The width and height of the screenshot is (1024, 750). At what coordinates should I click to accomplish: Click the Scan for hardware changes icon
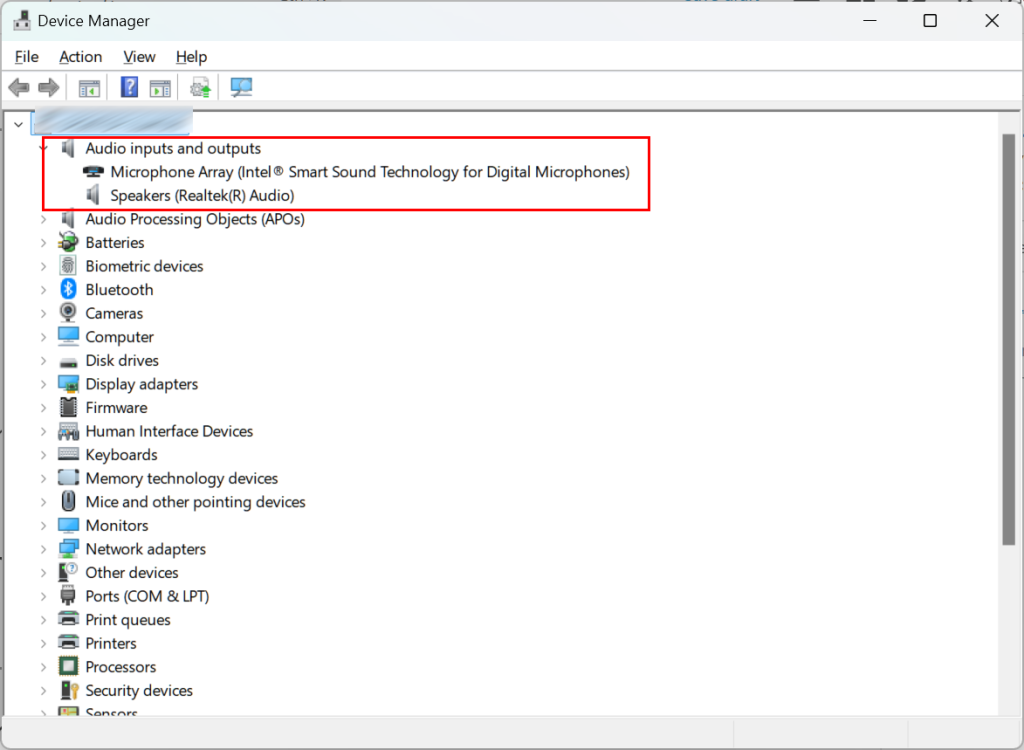point(242,88)
